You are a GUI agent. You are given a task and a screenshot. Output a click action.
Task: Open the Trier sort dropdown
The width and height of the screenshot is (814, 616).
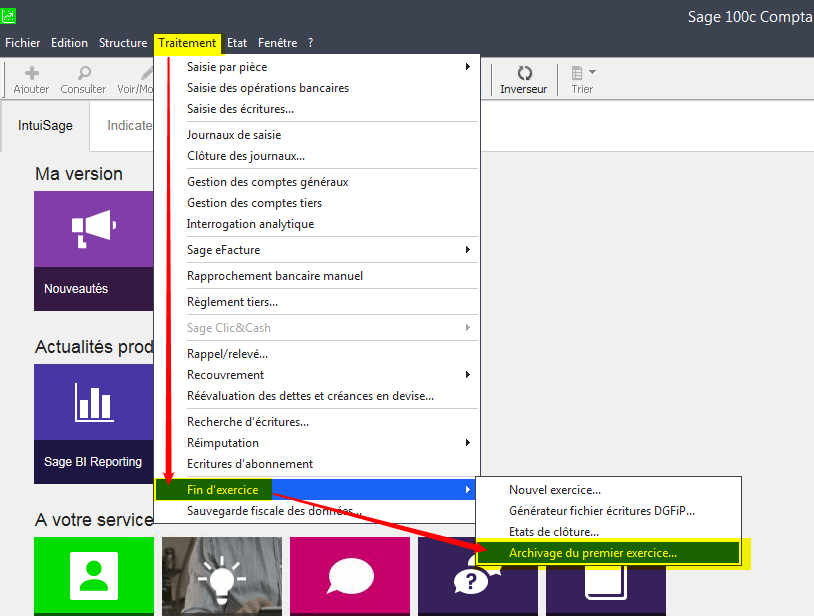pos(582,74)
